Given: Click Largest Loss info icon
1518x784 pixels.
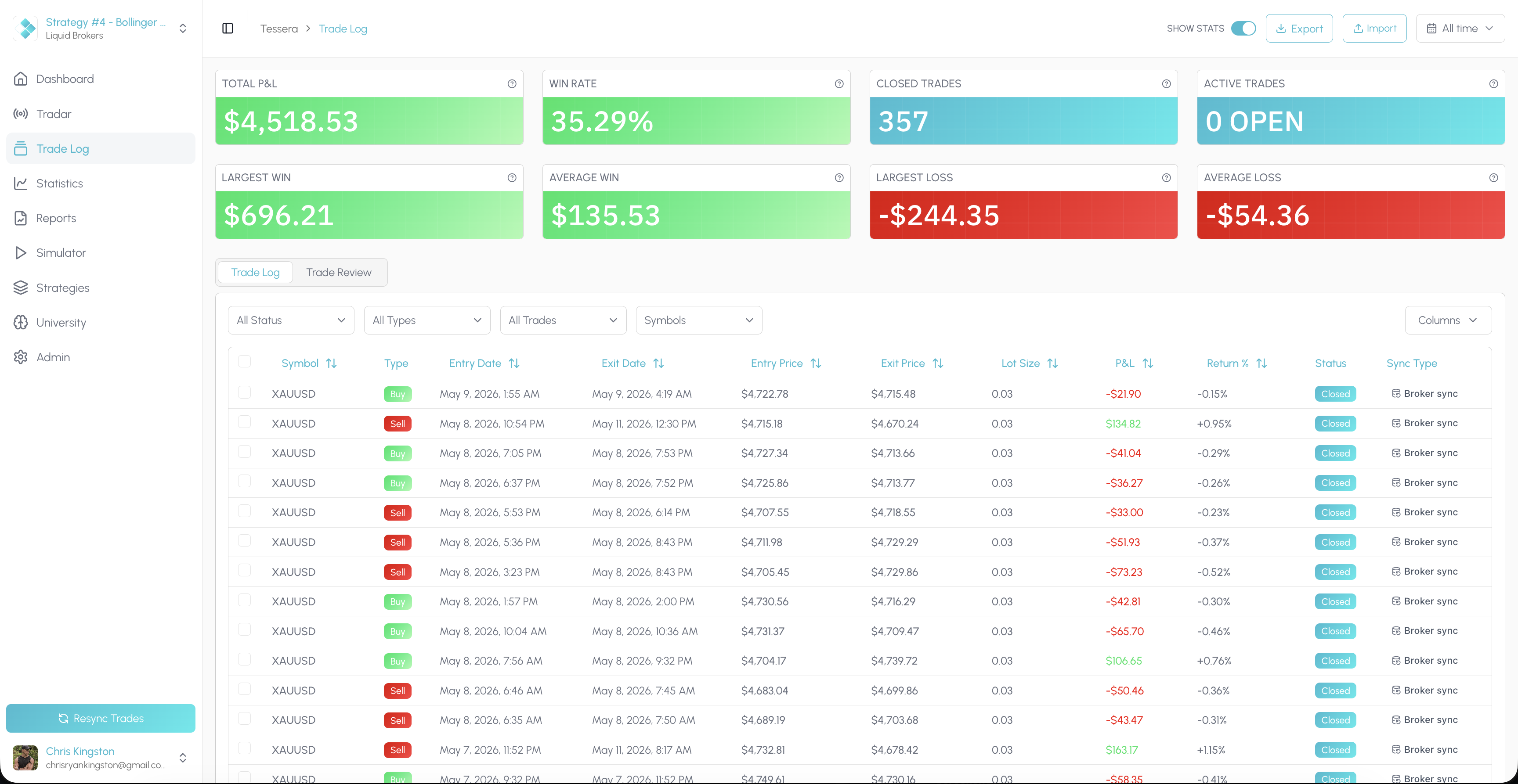Looking at the screenshot, I should click(x=1166, y=178).
